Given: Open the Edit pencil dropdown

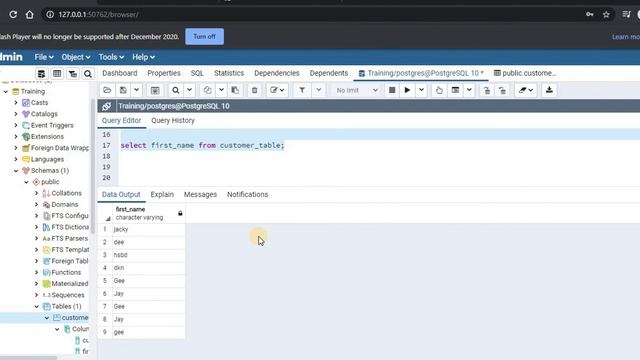Looking at the screenshot, I should [x=277, y=90].
